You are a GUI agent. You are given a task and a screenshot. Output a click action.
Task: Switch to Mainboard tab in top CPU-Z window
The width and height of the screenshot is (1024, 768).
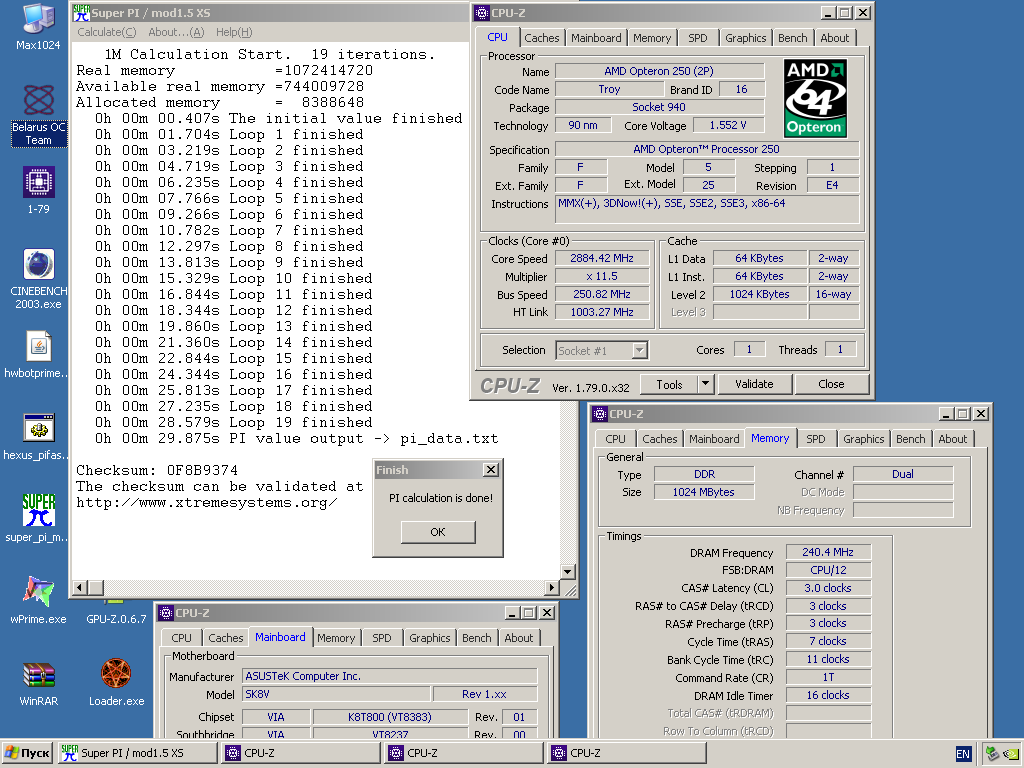596,38
